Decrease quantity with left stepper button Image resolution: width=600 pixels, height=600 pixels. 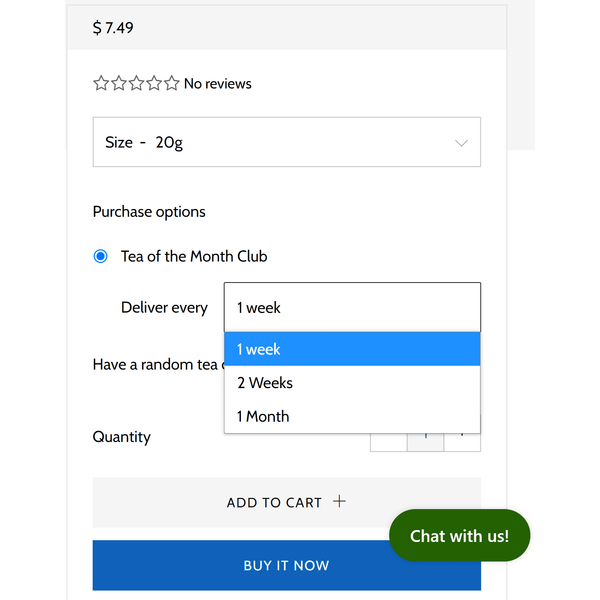389,442
